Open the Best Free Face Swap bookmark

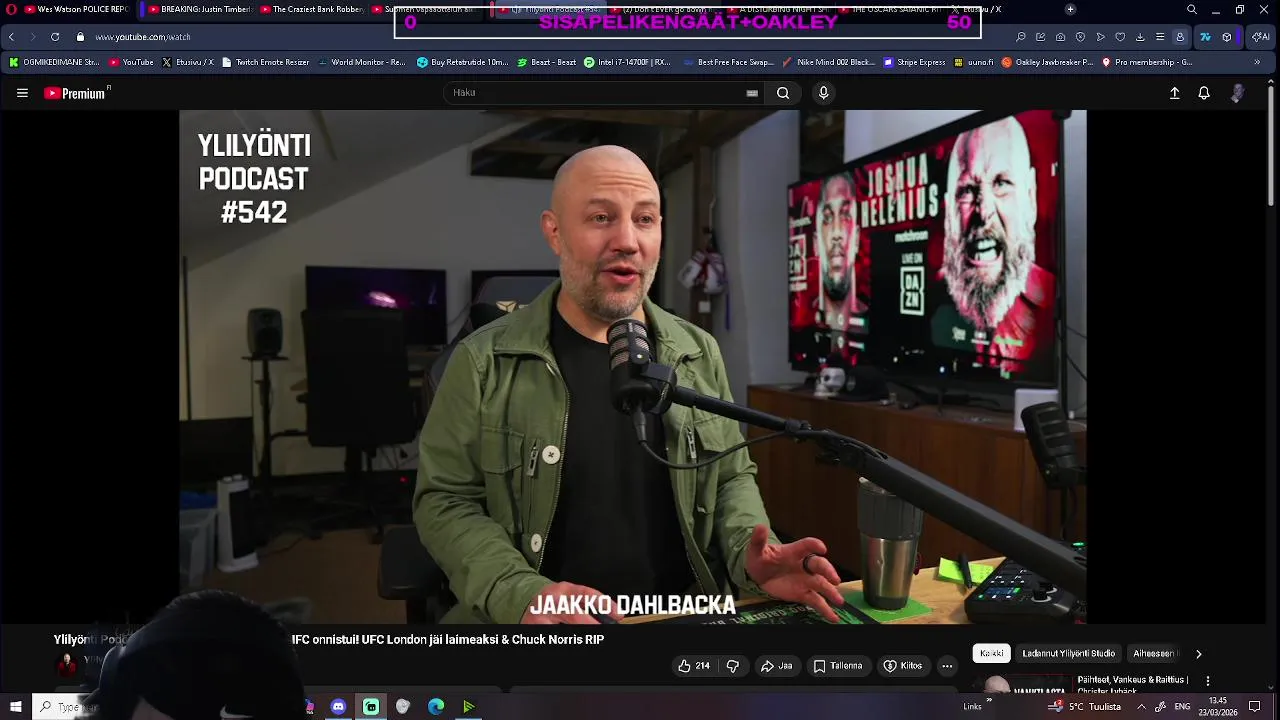tap(729, 62)
